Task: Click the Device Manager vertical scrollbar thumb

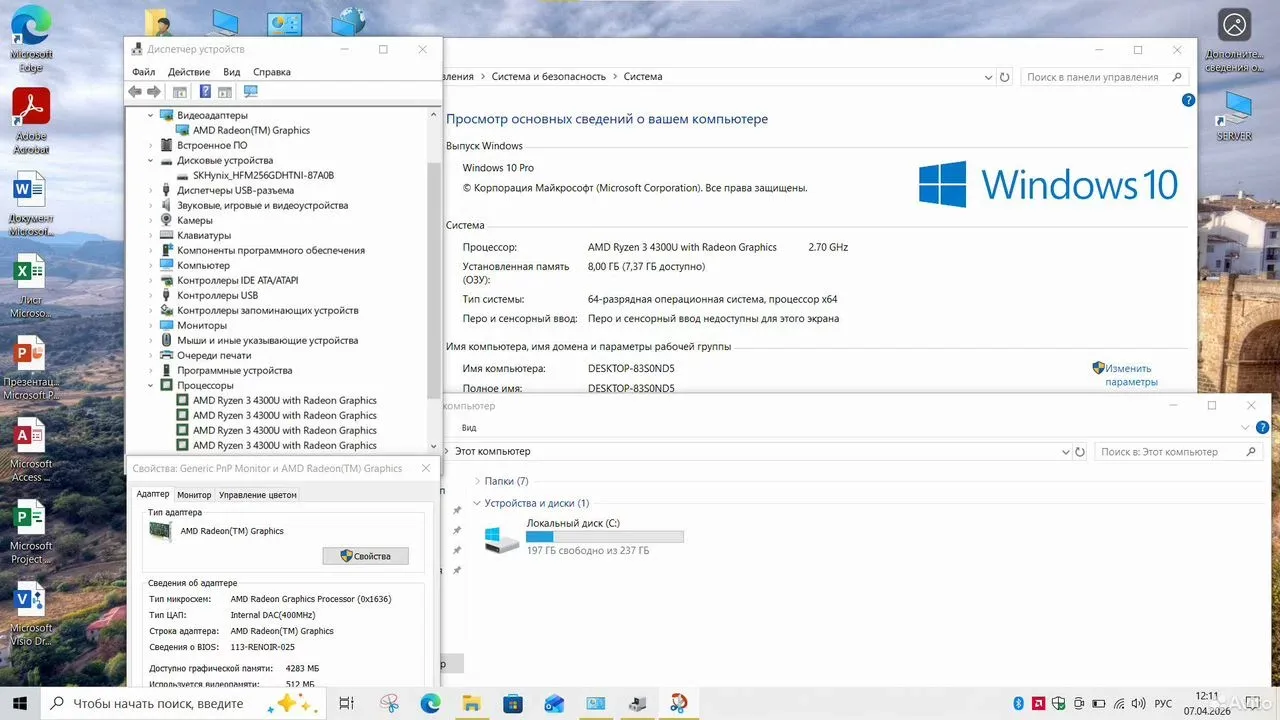Action: 433,280
